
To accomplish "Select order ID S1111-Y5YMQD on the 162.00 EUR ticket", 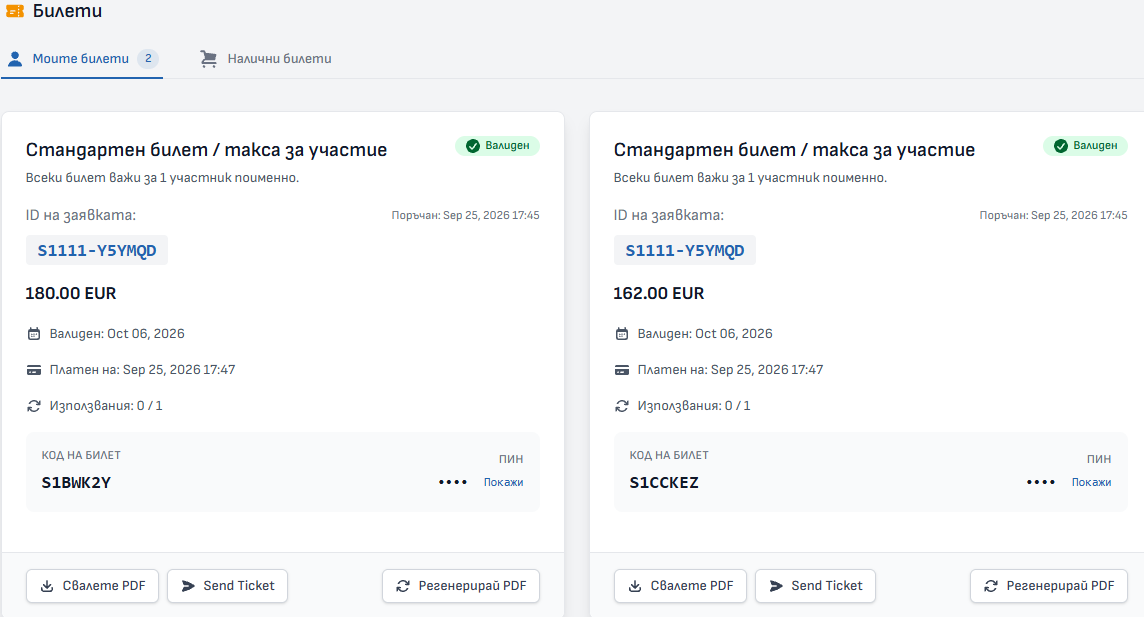I will 685,250.
